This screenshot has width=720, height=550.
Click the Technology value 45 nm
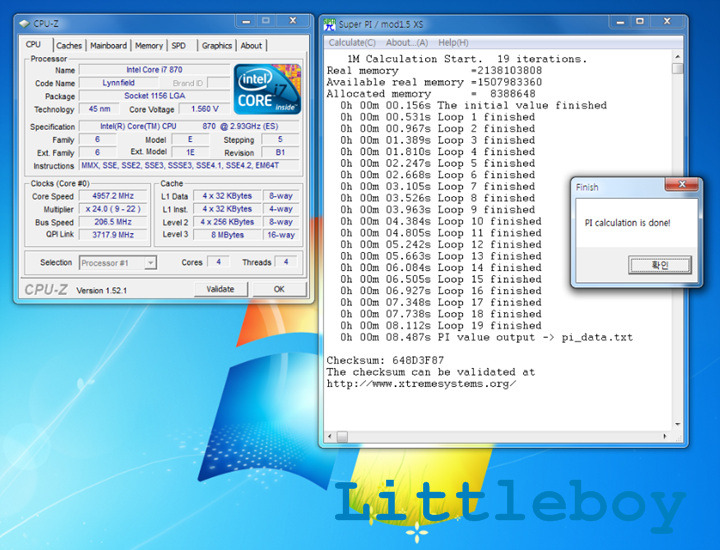click(99, 109)
